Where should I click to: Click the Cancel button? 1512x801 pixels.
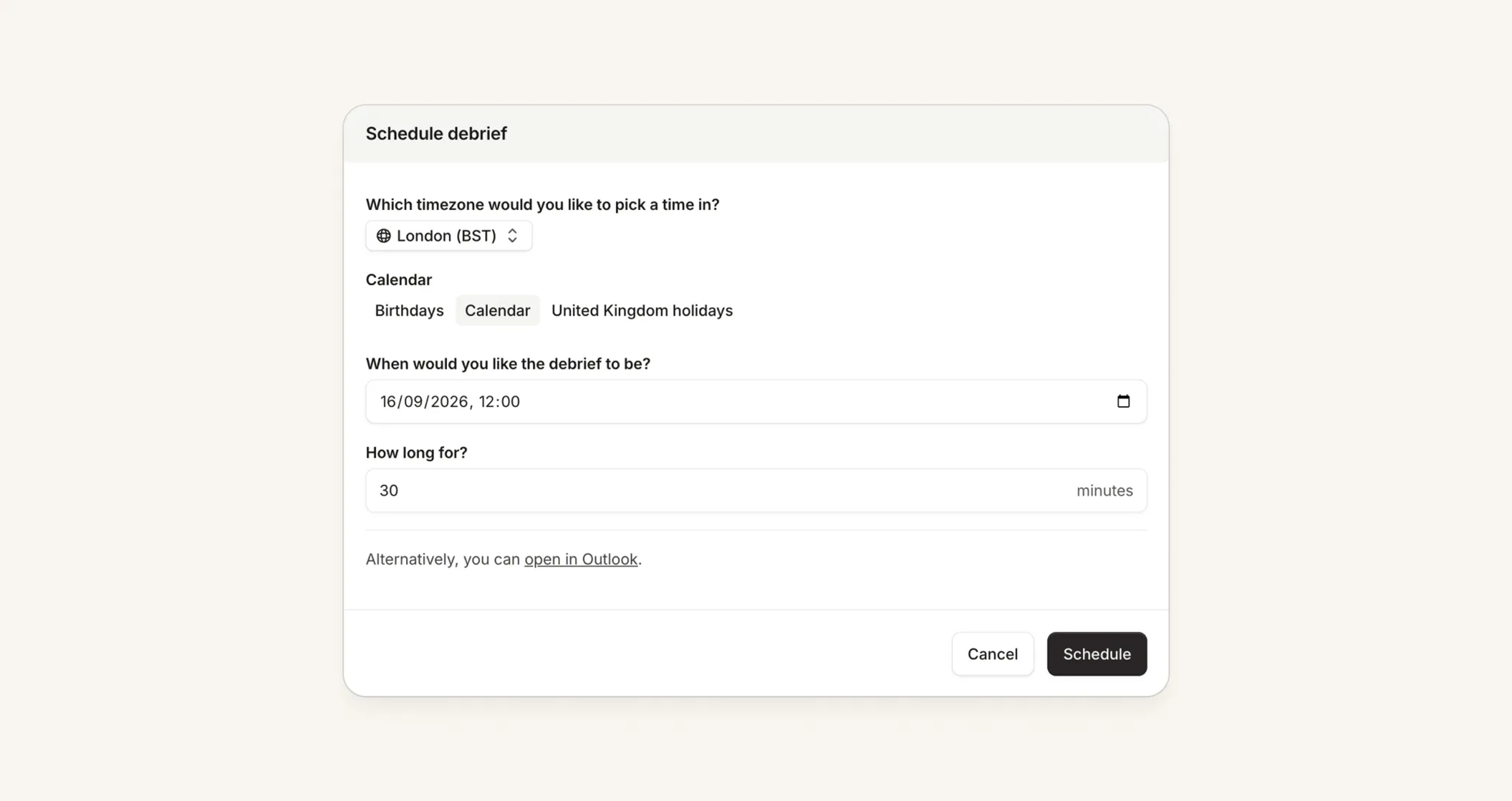tap(993, 654)
